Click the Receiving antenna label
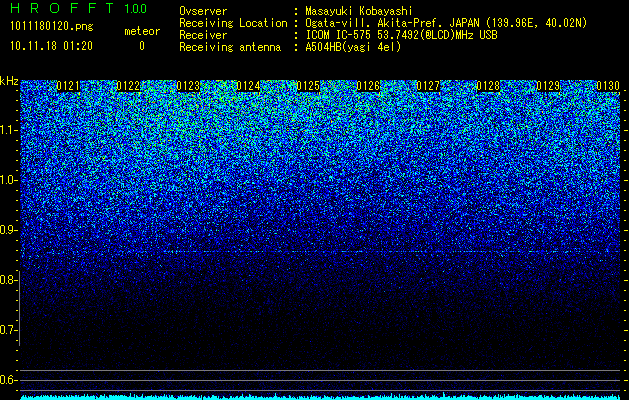 [x=230, y=47]
